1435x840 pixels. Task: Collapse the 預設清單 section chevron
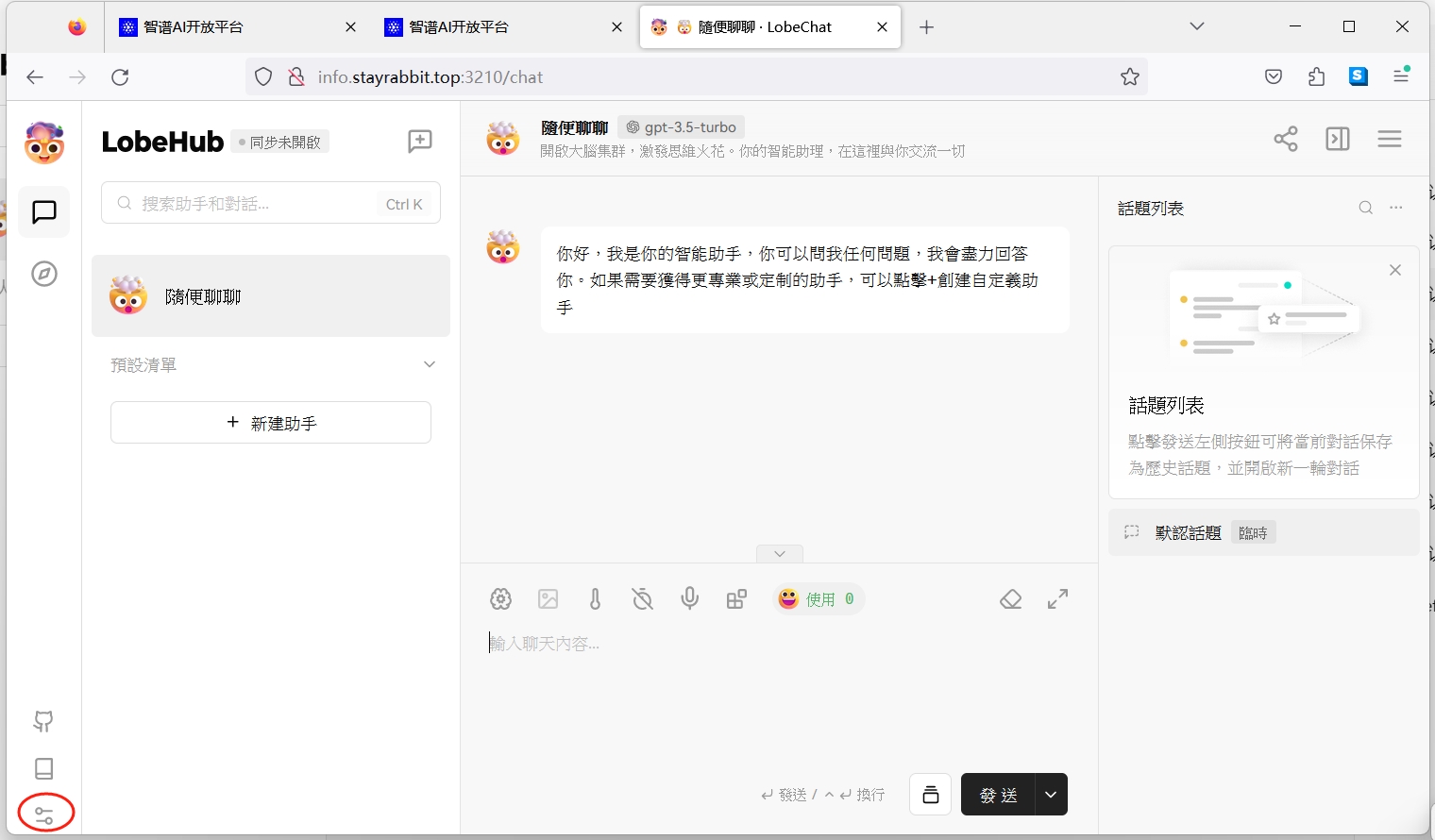pos(430,364)
